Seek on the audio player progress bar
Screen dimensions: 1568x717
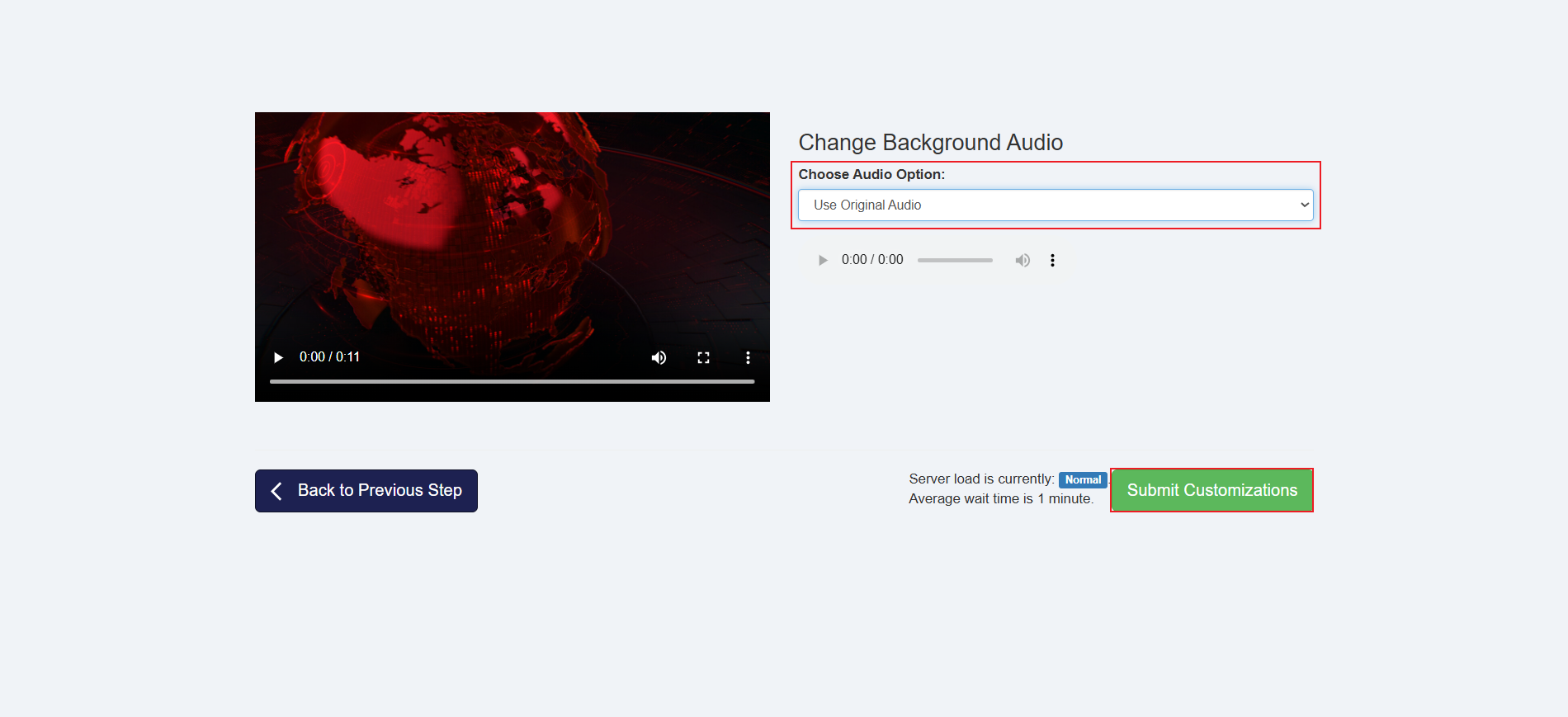(955, 260)
